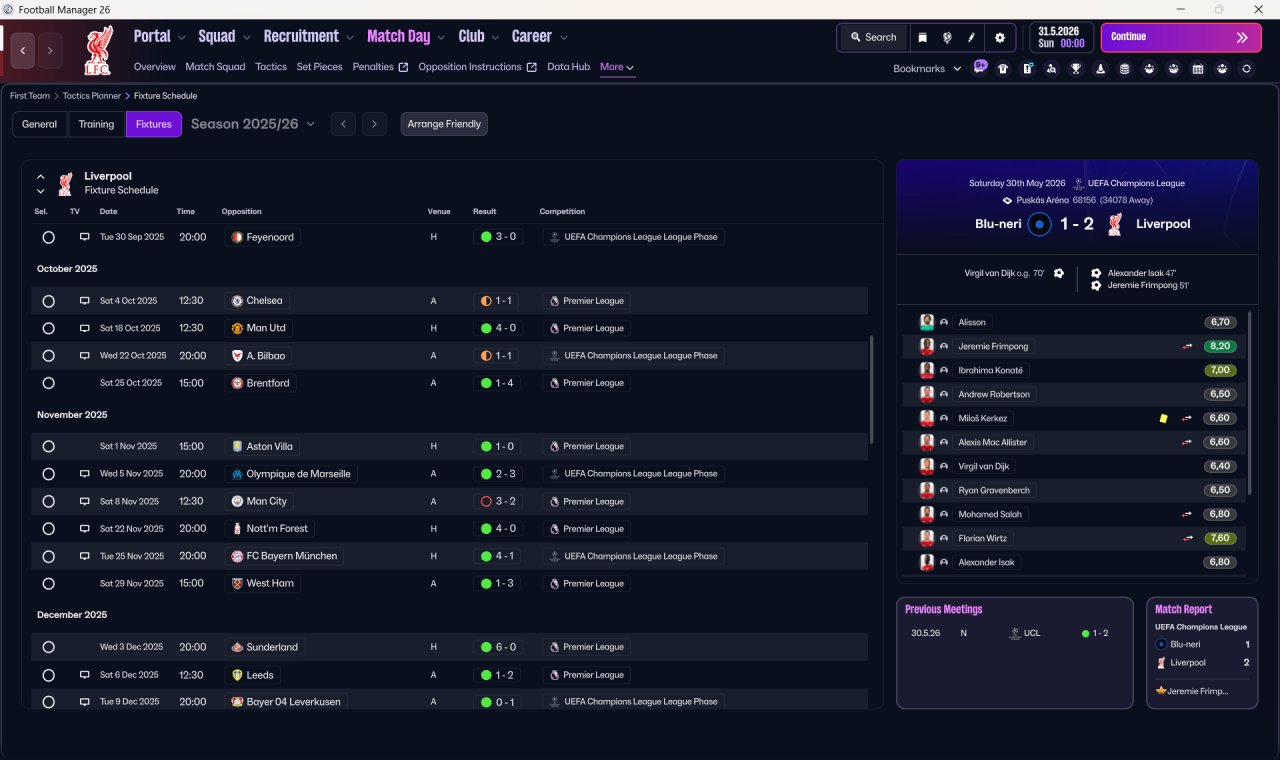Open the Season 2025/26 selector

pos(253,124)
